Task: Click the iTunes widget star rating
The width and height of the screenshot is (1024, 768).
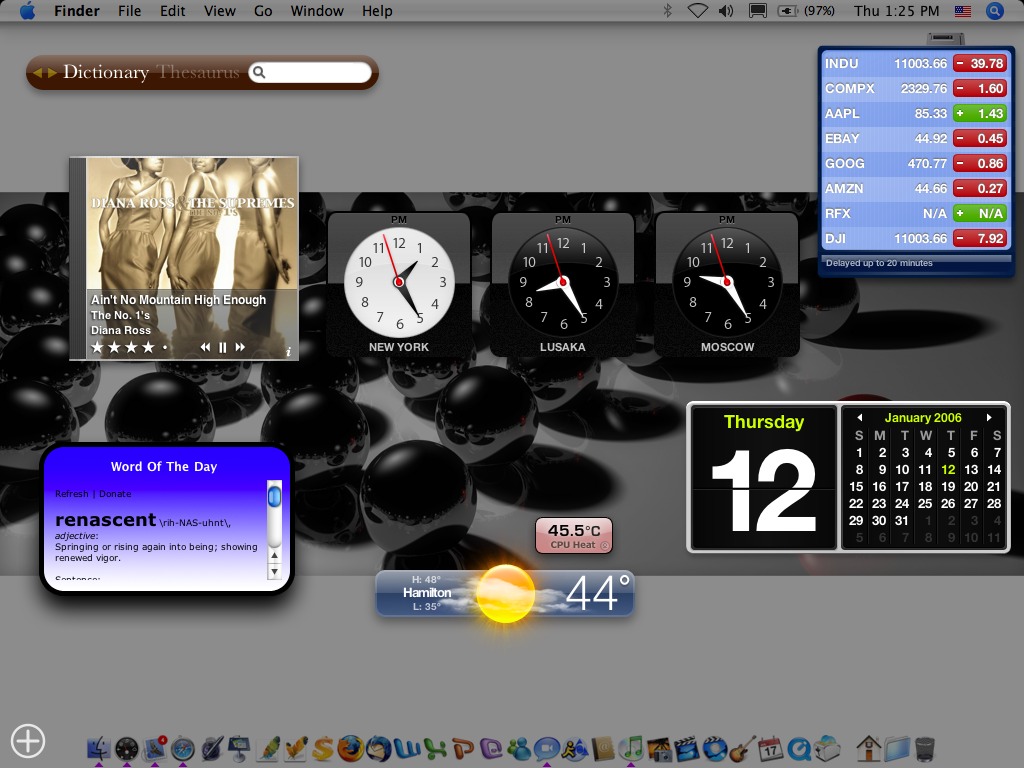Action: [x=129, y=347]
